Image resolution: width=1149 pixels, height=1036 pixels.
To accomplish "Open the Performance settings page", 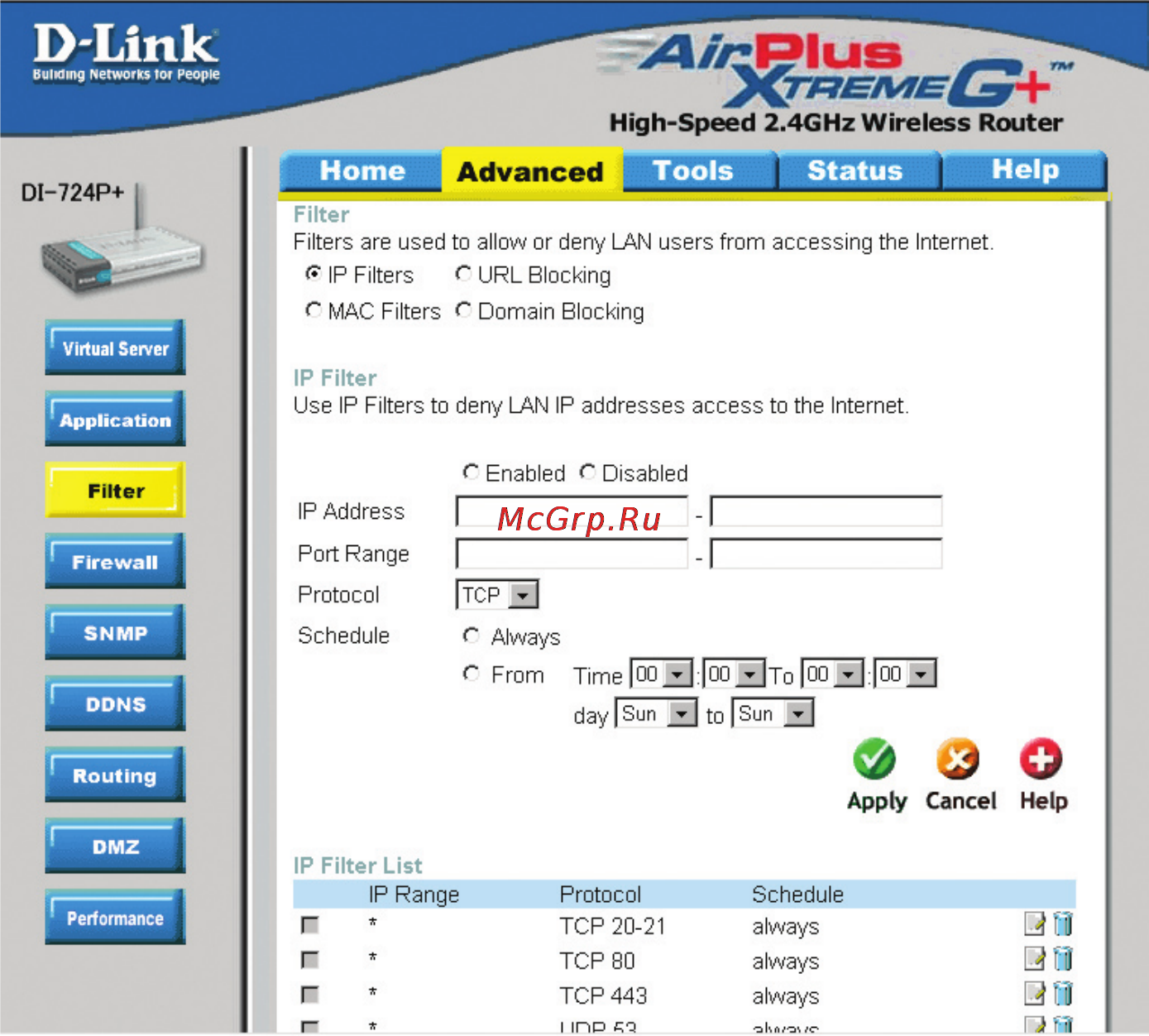I will tap(115, 918).
